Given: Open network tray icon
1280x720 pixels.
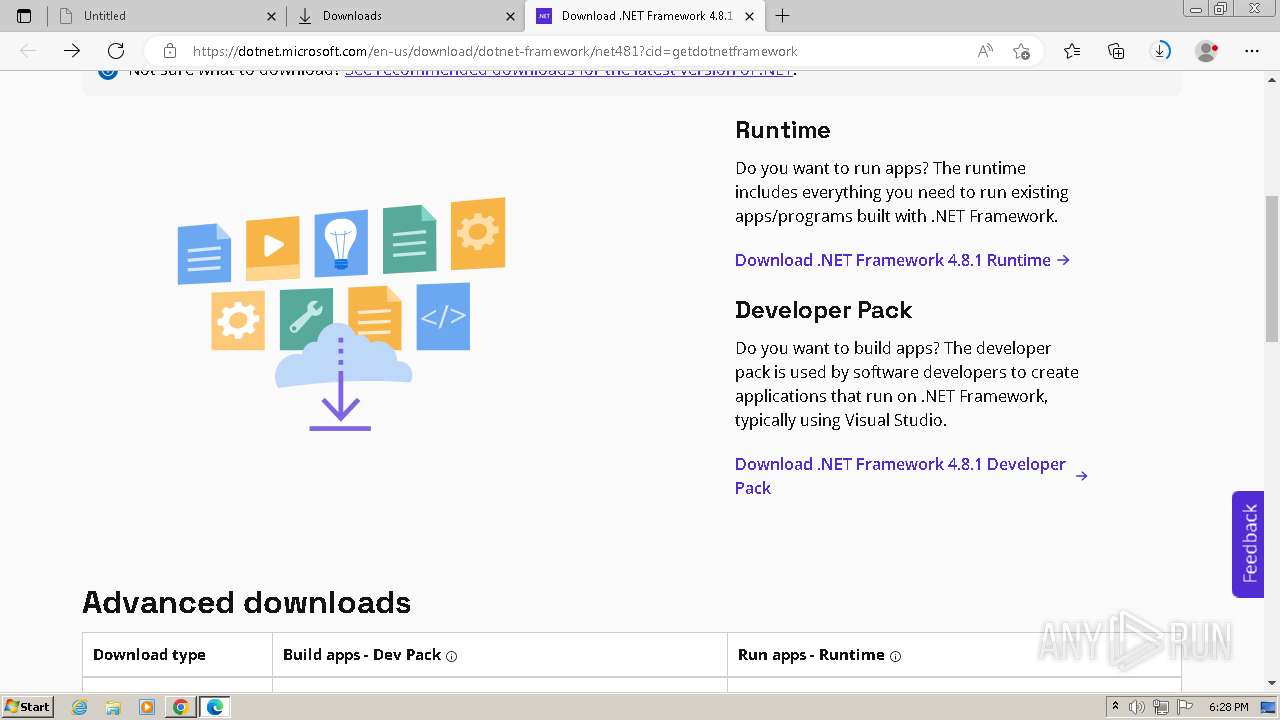Looking at the screenshot, I should (x=1160, y=707).
